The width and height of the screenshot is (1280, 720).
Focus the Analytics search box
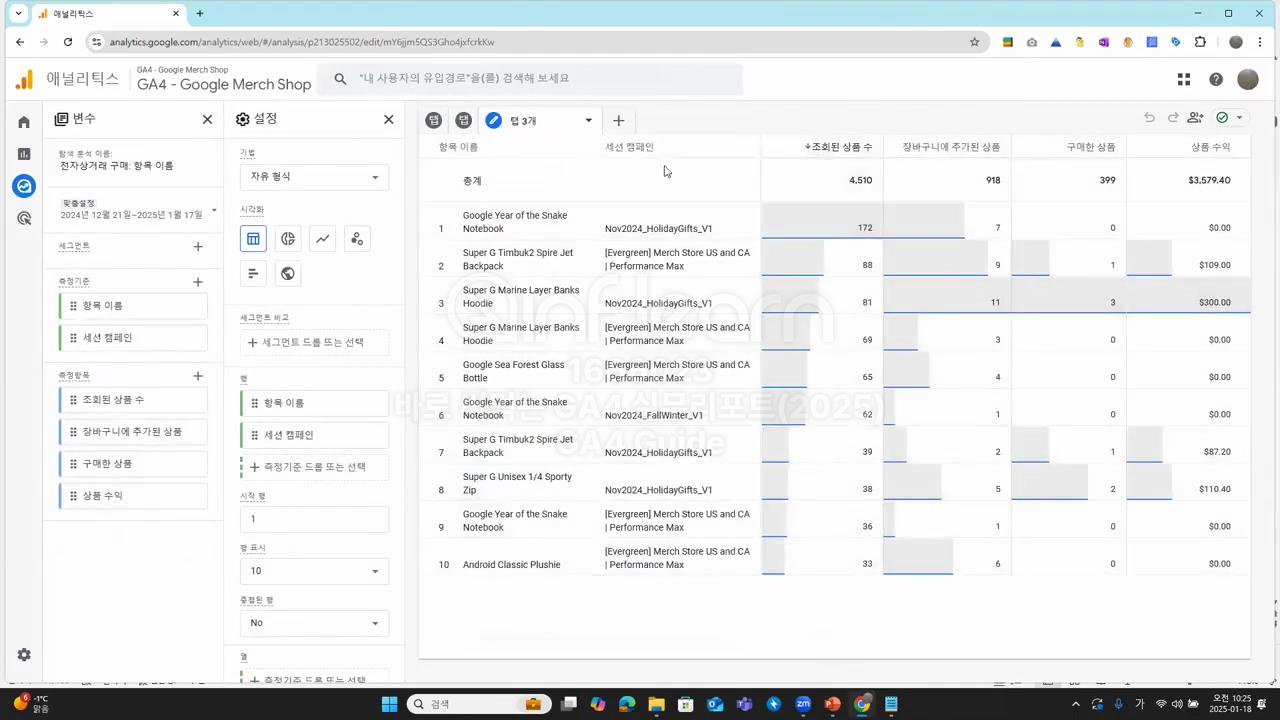(x=530, y=79)
